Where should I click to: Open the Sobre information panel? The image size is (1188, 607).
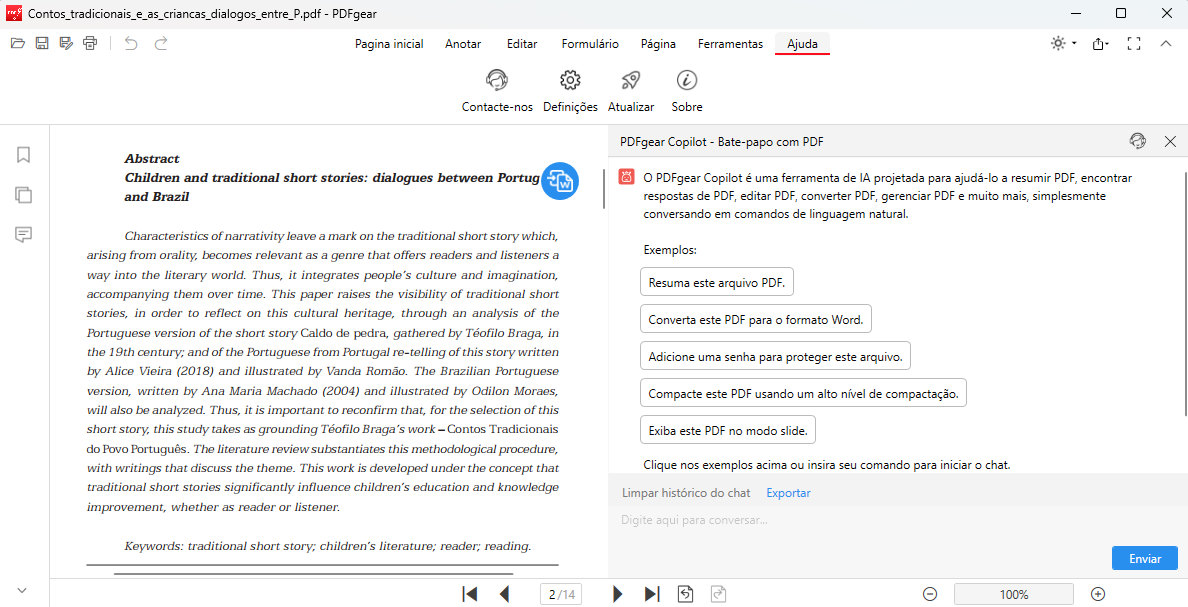686,88
